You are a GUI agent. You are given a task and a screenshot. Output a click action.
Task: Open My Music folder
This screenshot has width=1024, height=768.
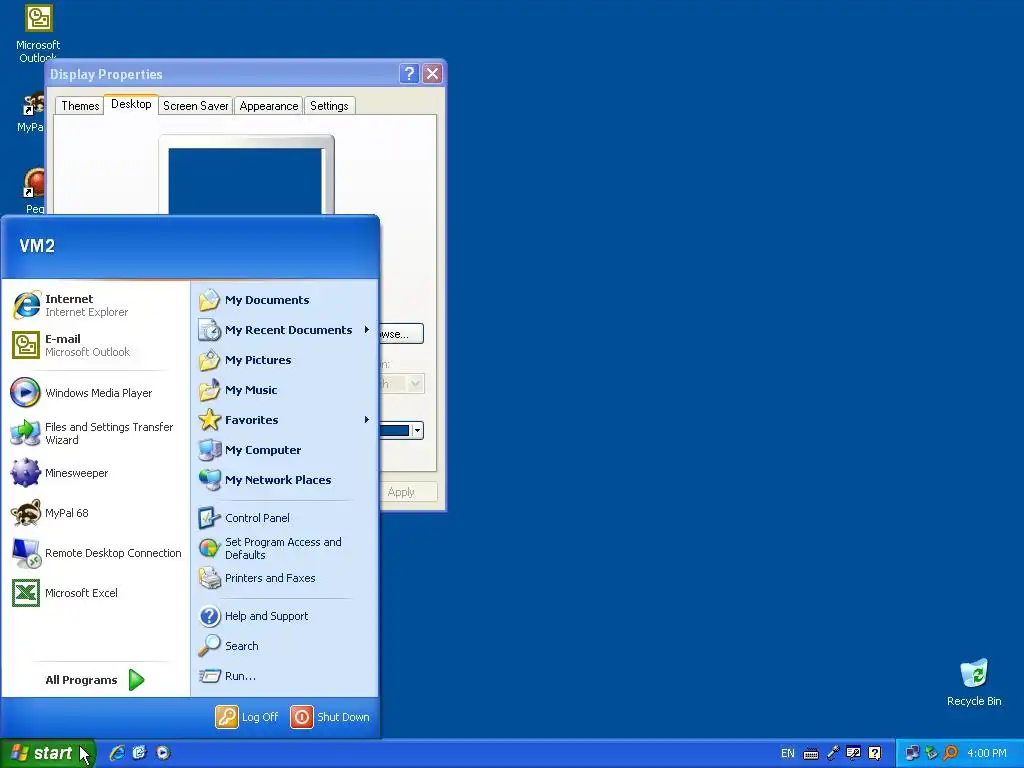pos(285,390)
